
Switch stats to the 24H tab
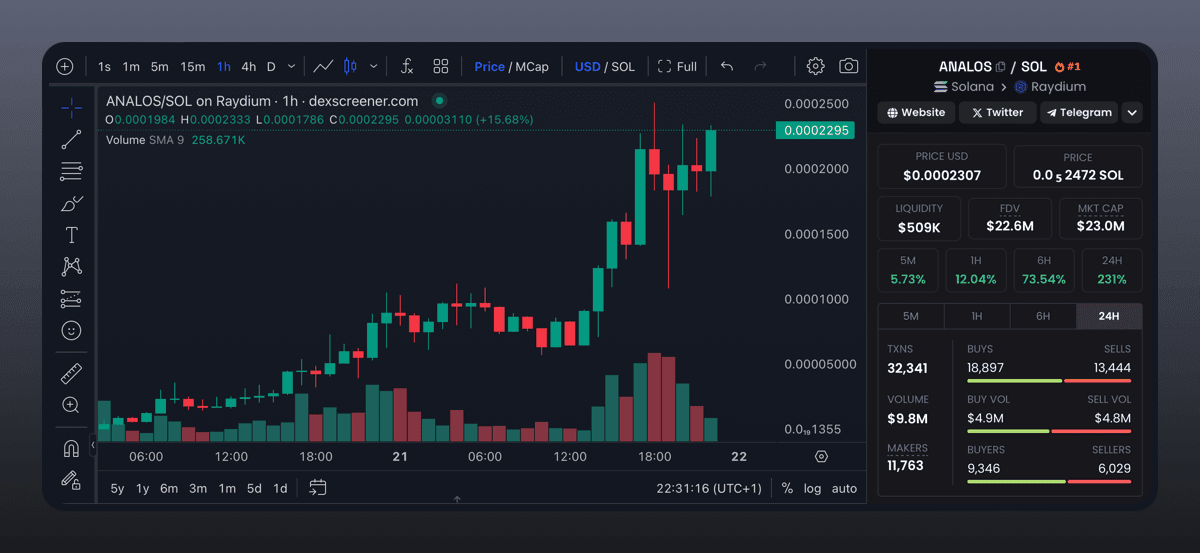point(1109,316)
